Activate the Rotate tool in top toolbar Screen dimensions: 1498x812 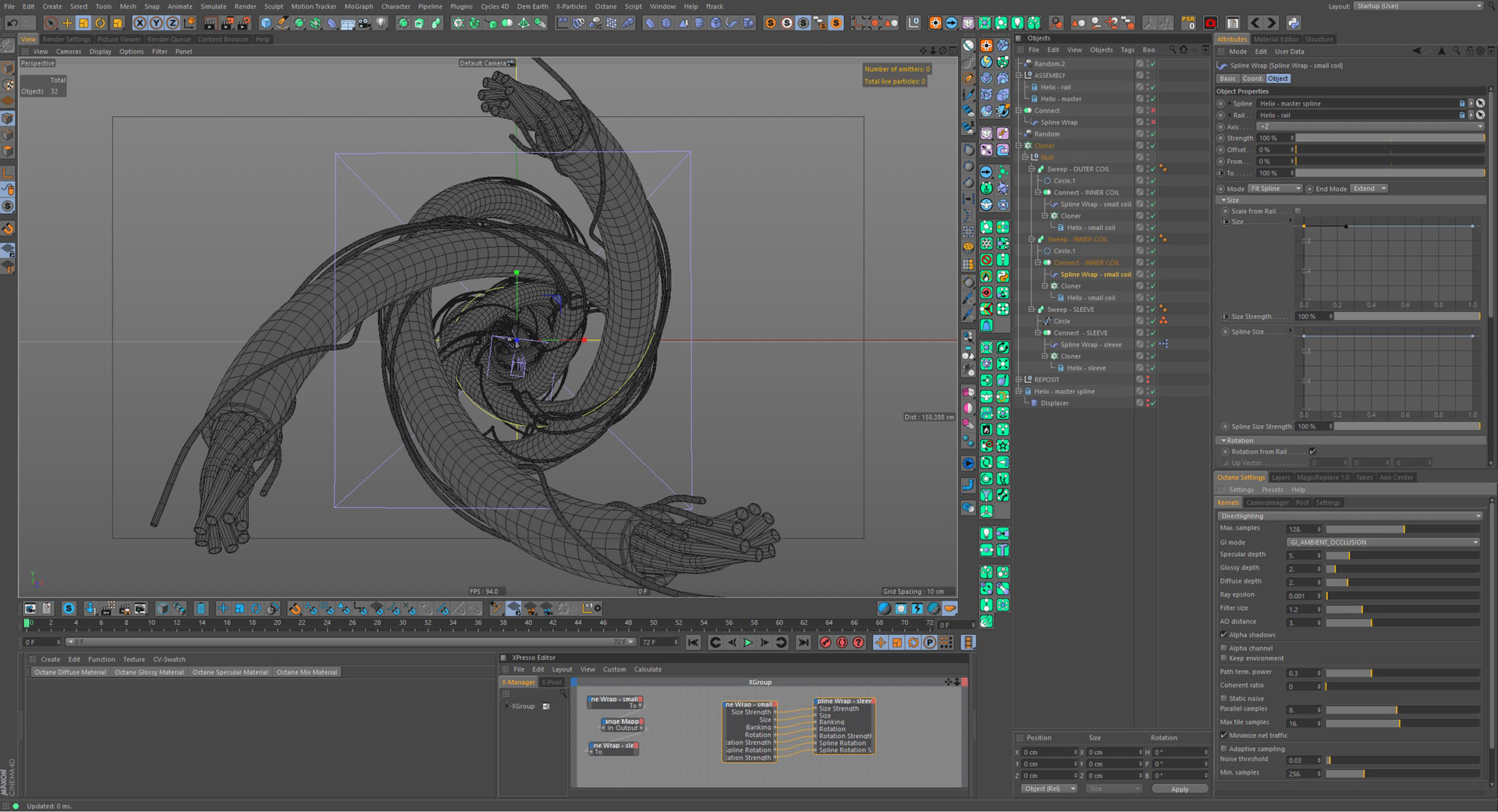(x=100, y=23)
